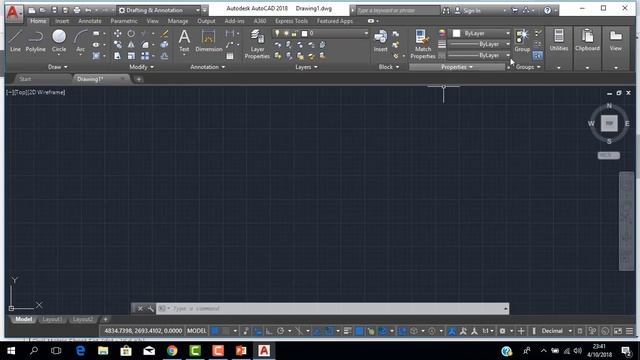This screenshot has height=360, width=640.
Task: Switch to the Annotate ribbon tab
Action: click(x=89, y=21)
